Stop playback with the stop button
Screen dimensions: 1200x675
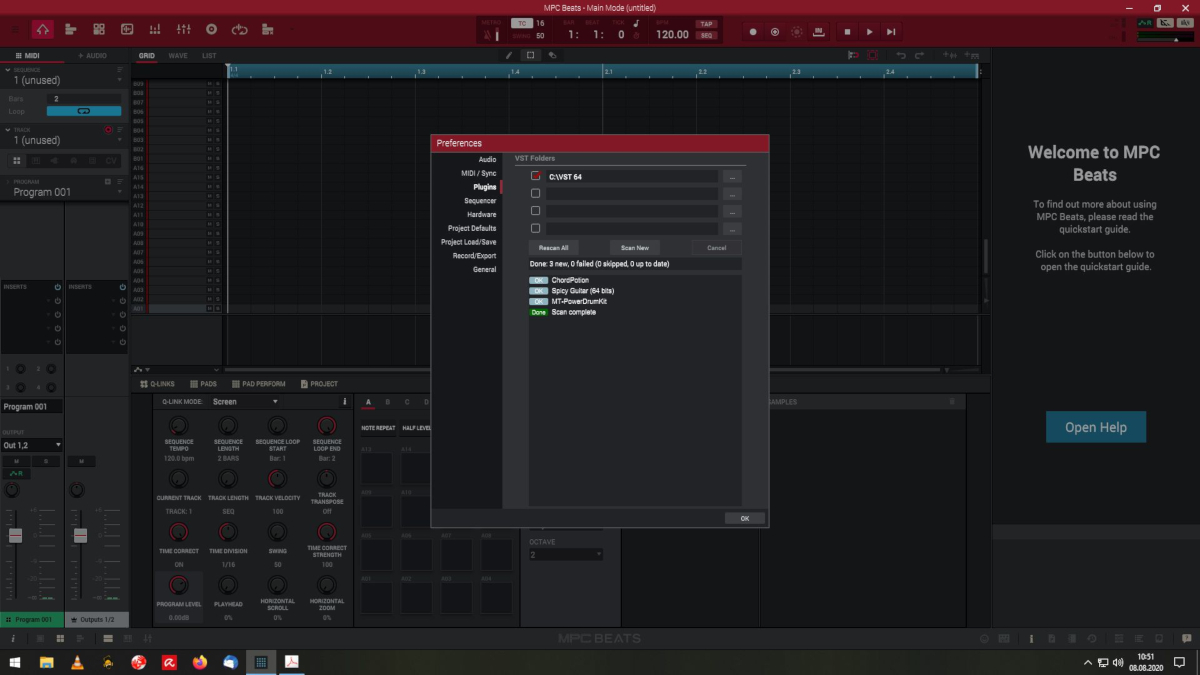coord(847,32)
